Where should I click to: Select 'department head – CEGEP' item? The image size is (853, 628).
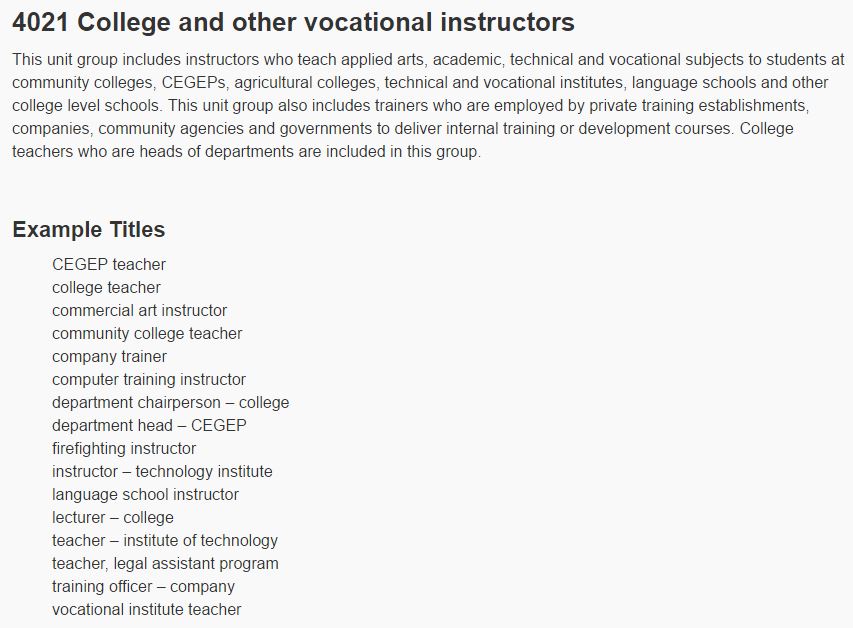(149, 426)
